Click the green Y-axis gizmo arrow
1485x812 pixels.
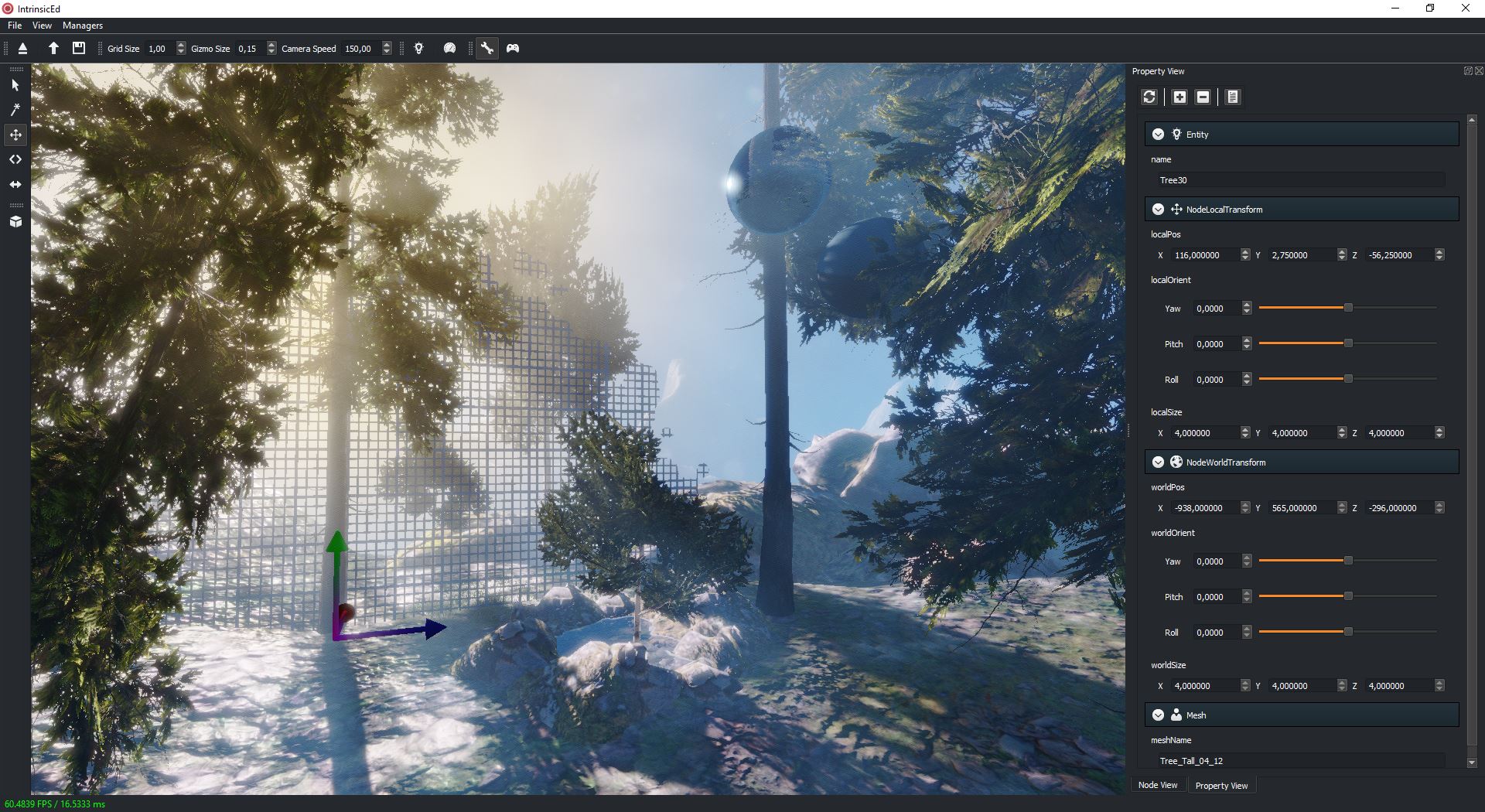(336, 541)
